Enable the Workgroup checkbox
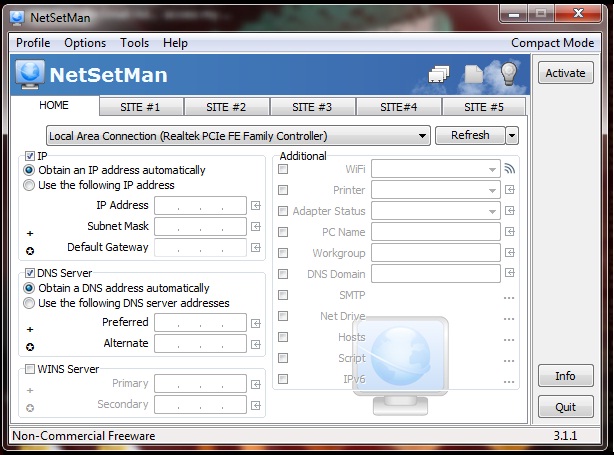614x455 pixels. coord(283,253)
